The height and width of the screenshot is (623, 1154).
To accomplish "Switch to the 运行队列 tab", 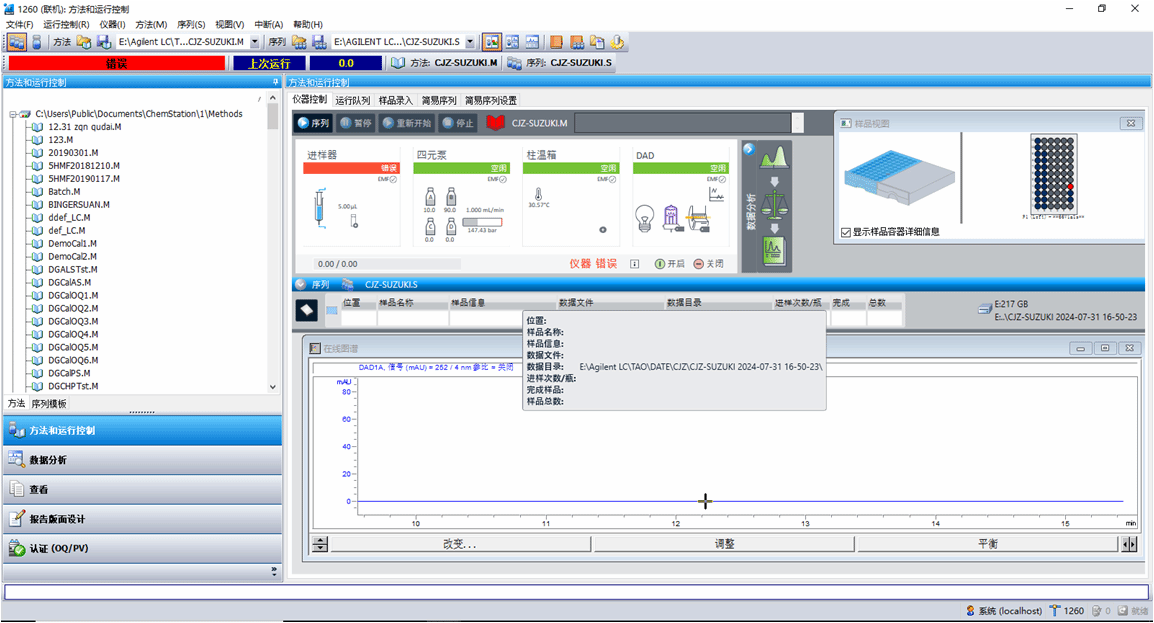I will [x=352, y=100].
